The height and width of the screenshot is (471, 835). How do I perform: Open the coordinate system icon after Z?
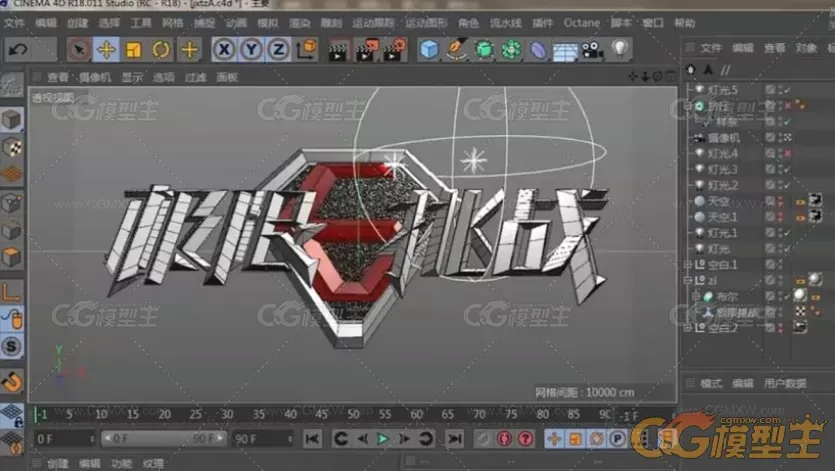click(x=307, y=49)
